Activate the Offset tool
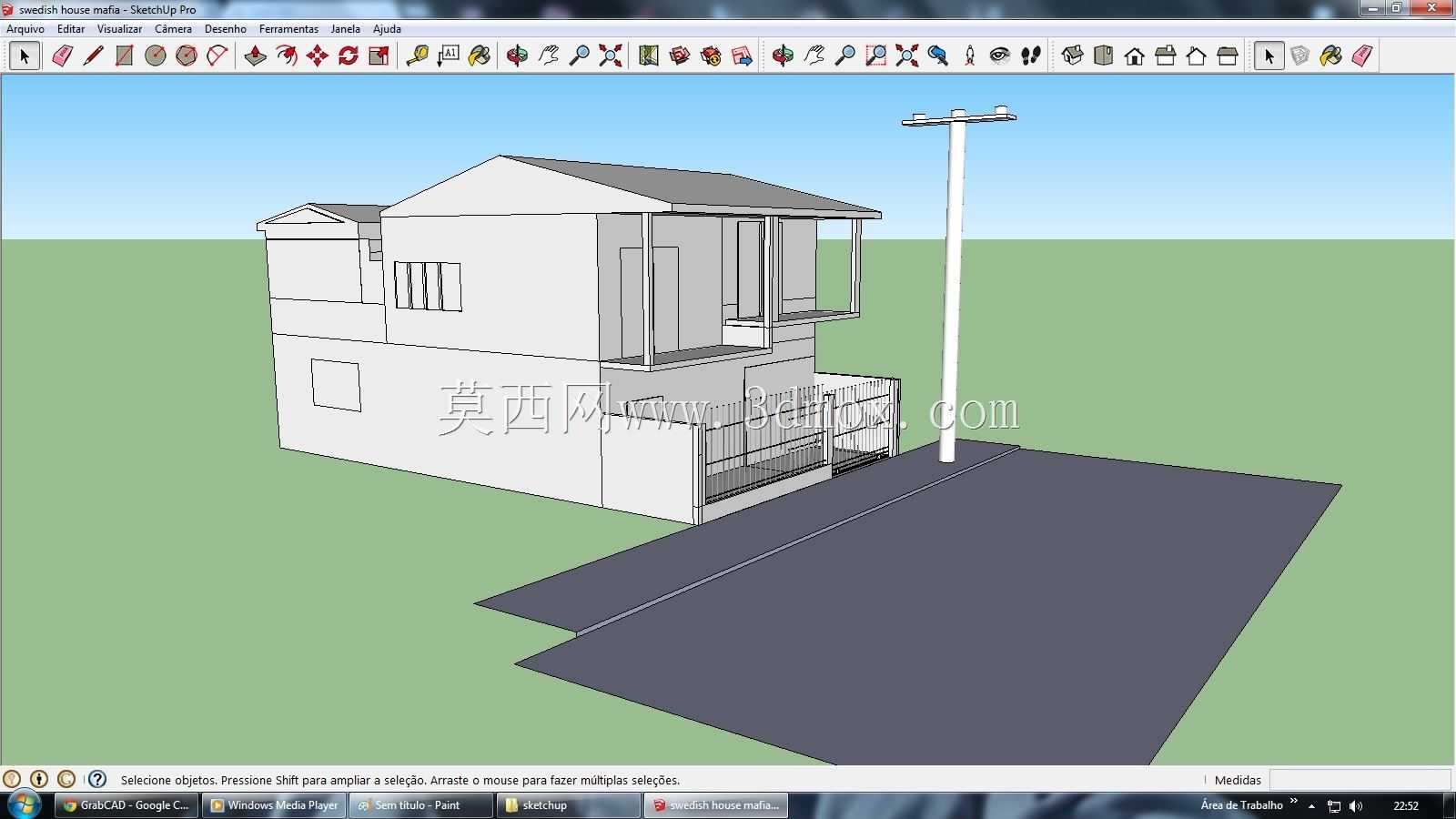 coord(286,56)
